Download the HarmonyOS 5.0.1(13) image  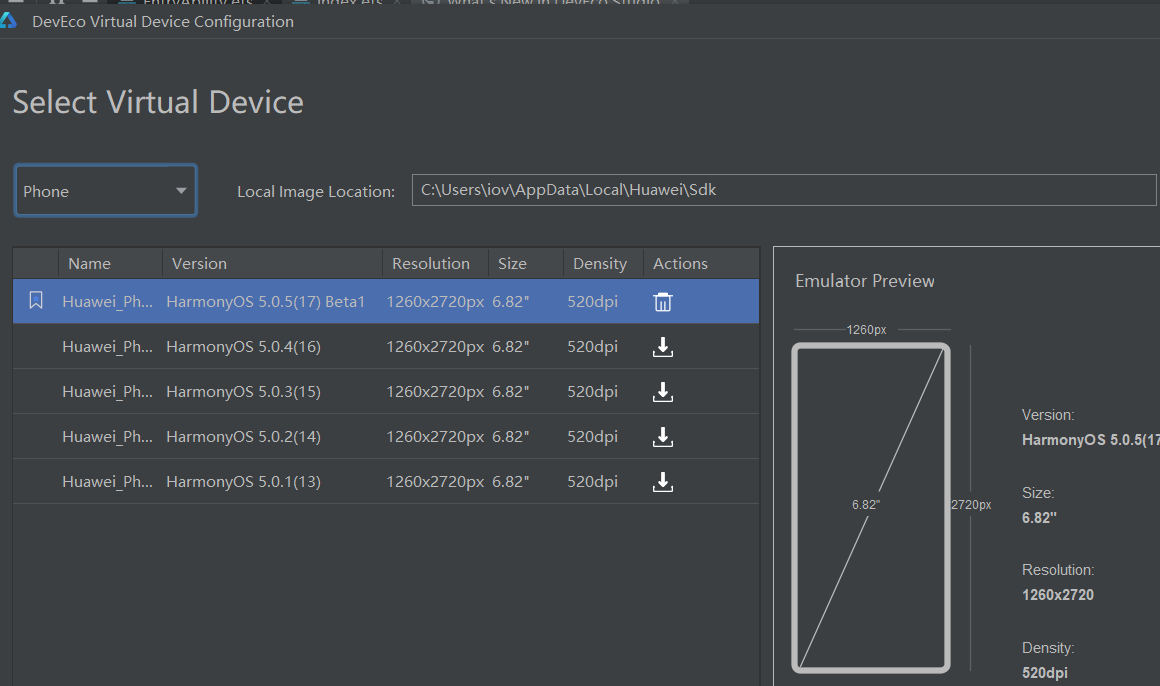663,482
